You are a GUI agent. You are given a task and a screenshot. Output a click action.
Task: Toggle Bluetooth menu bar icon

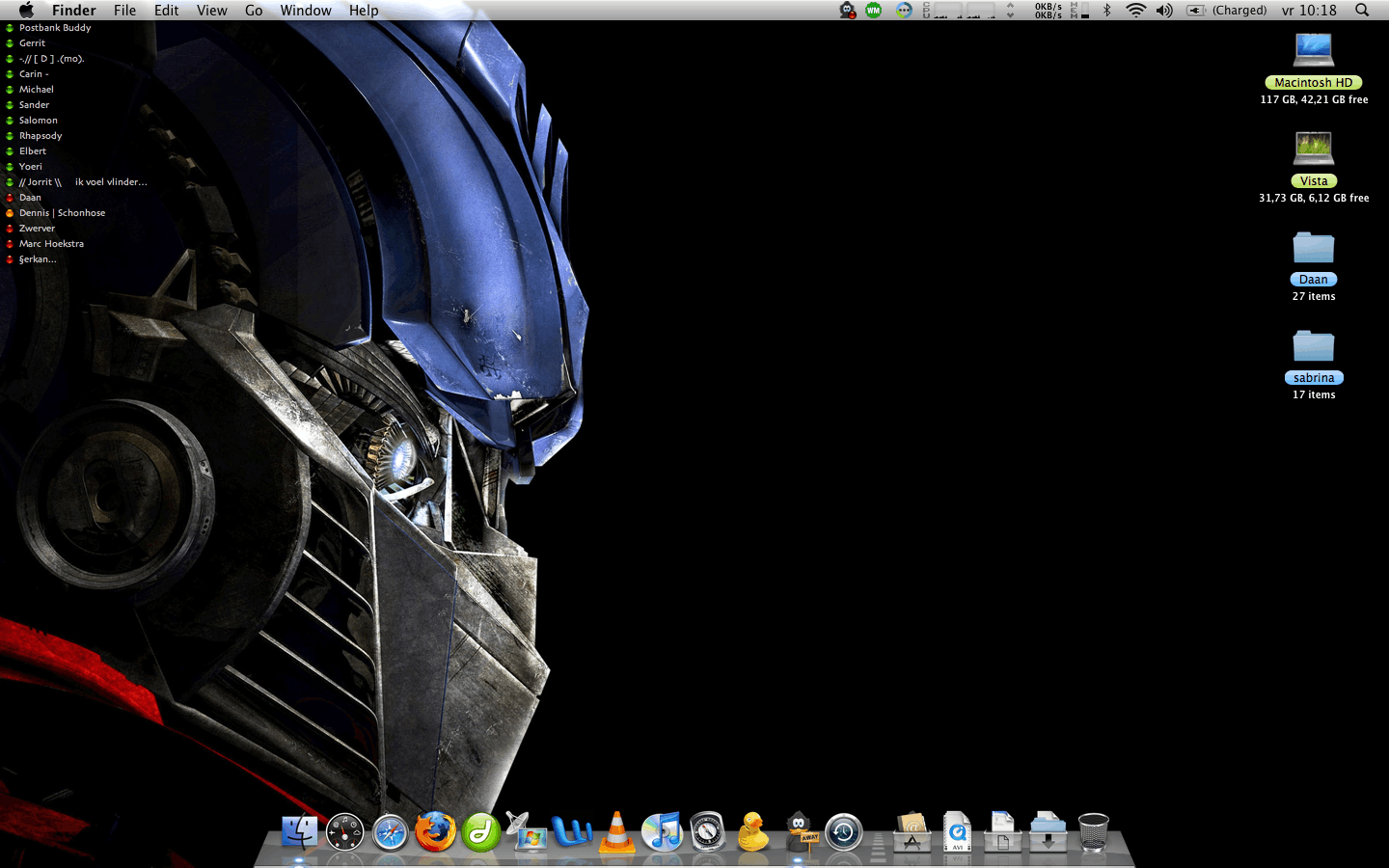(x=1107, y=11)
